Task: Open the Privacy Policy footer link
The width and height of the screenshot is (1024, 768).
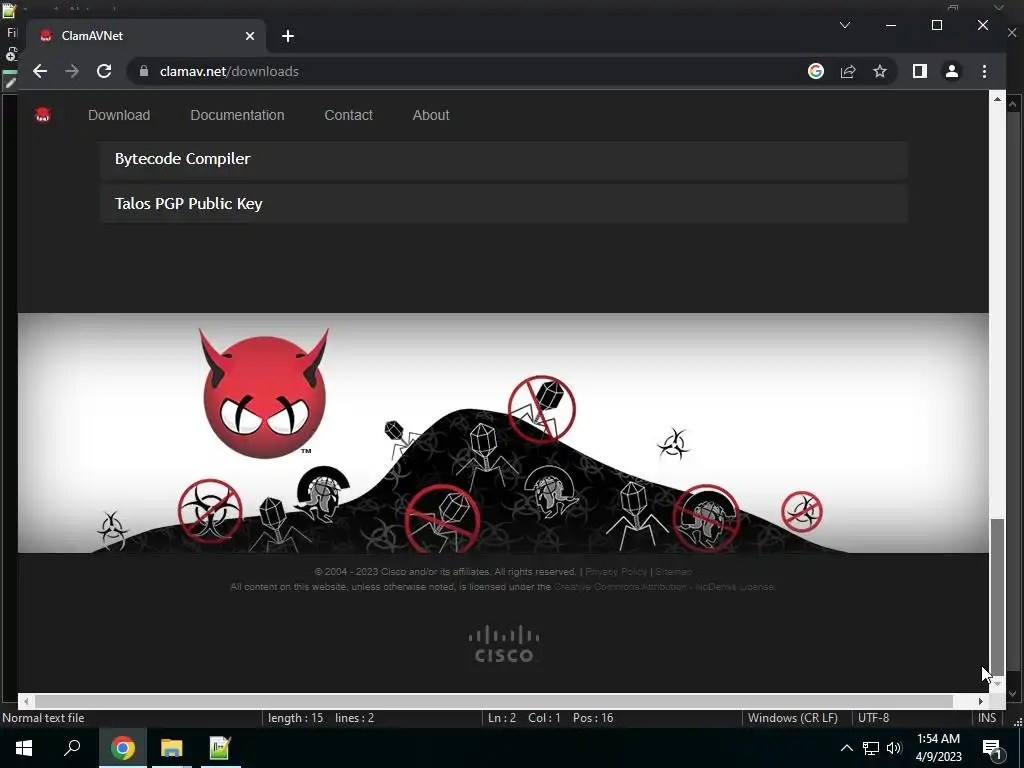Action: coord(616,571)
